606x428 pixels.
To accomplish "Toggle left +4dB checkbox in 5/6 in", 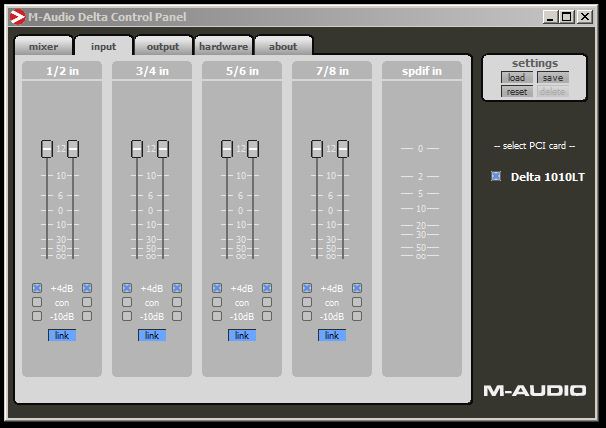I will pyautogui.click(x=217, y=288).
